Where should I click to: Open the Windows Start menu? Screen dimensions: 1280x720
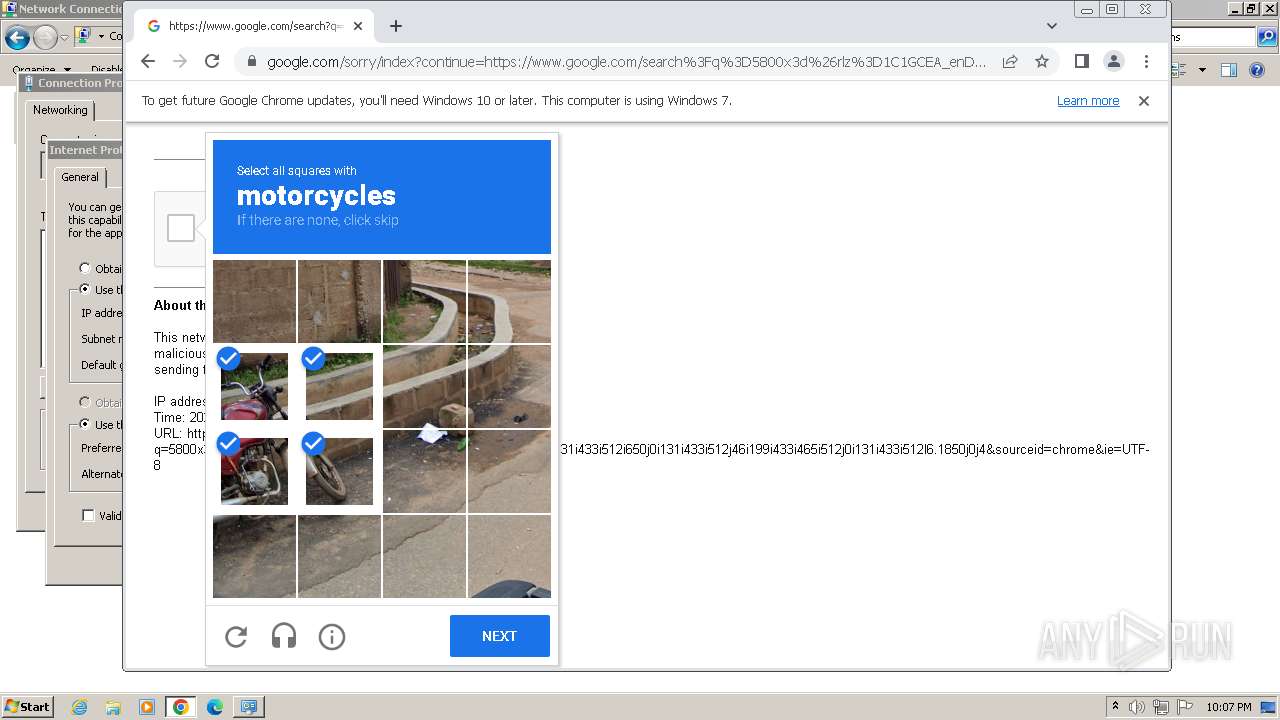28,707
